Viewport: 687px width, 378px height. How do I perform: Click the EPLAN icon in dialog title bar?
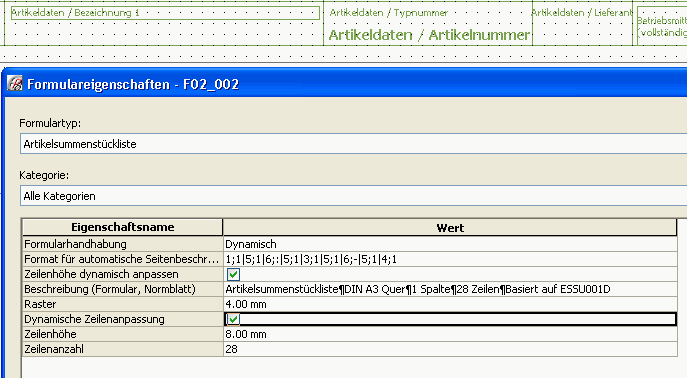14,83
